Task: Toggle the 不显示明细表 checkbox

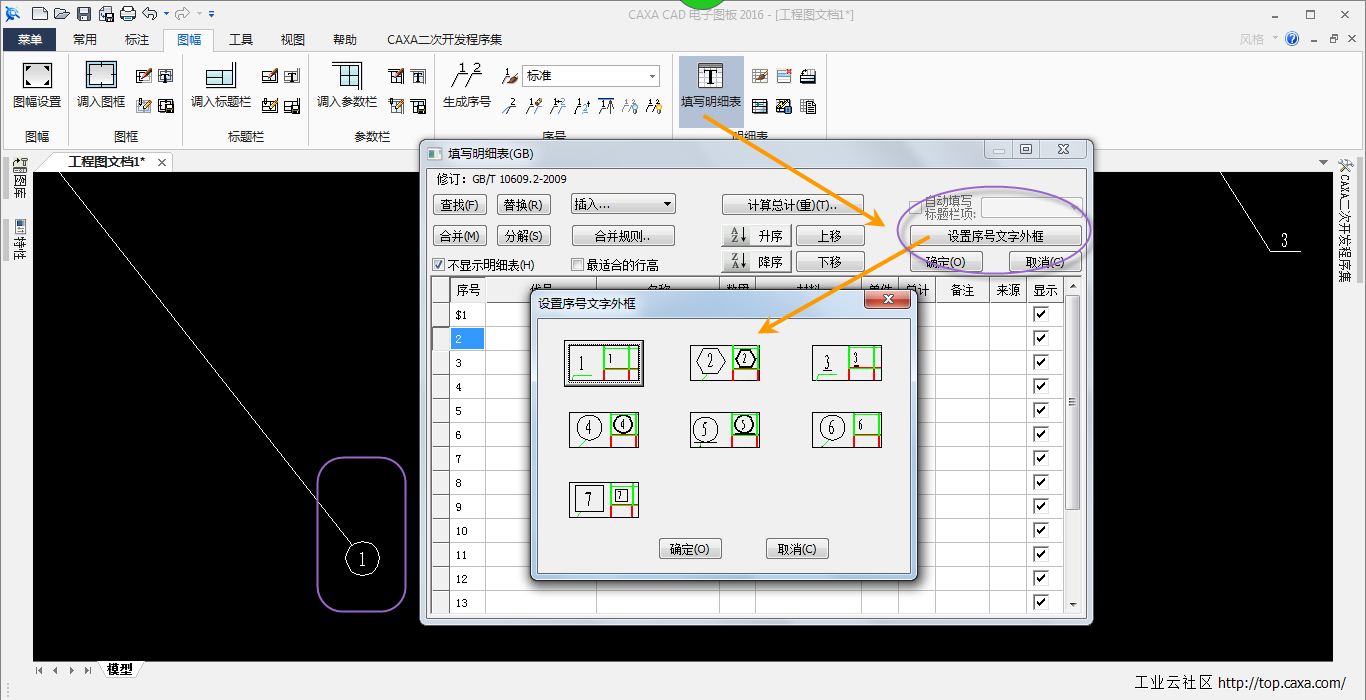Action: [439, 265]
